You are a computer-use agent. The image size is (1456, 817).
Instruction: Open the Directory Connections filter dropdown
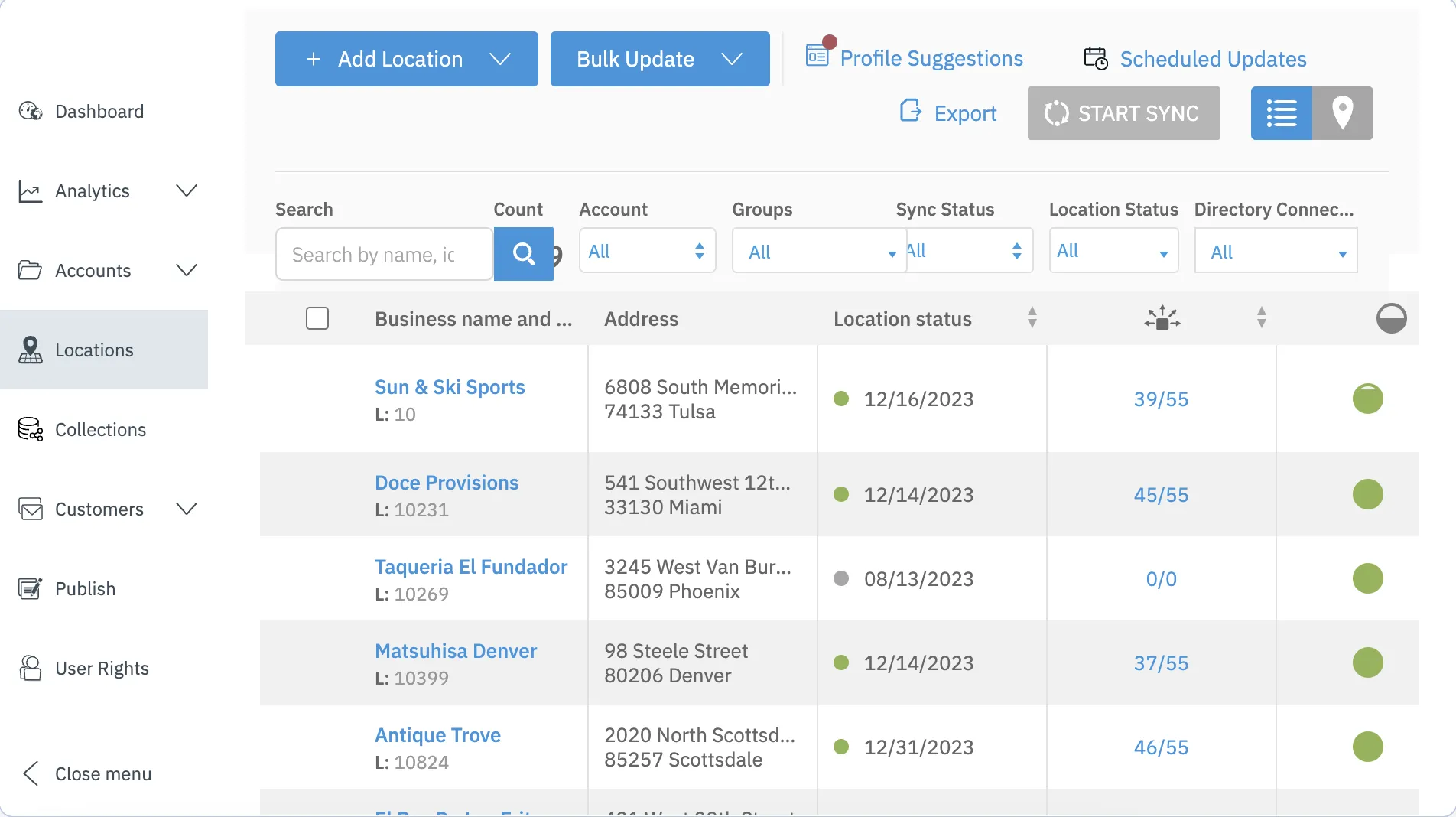[1276, 251]
